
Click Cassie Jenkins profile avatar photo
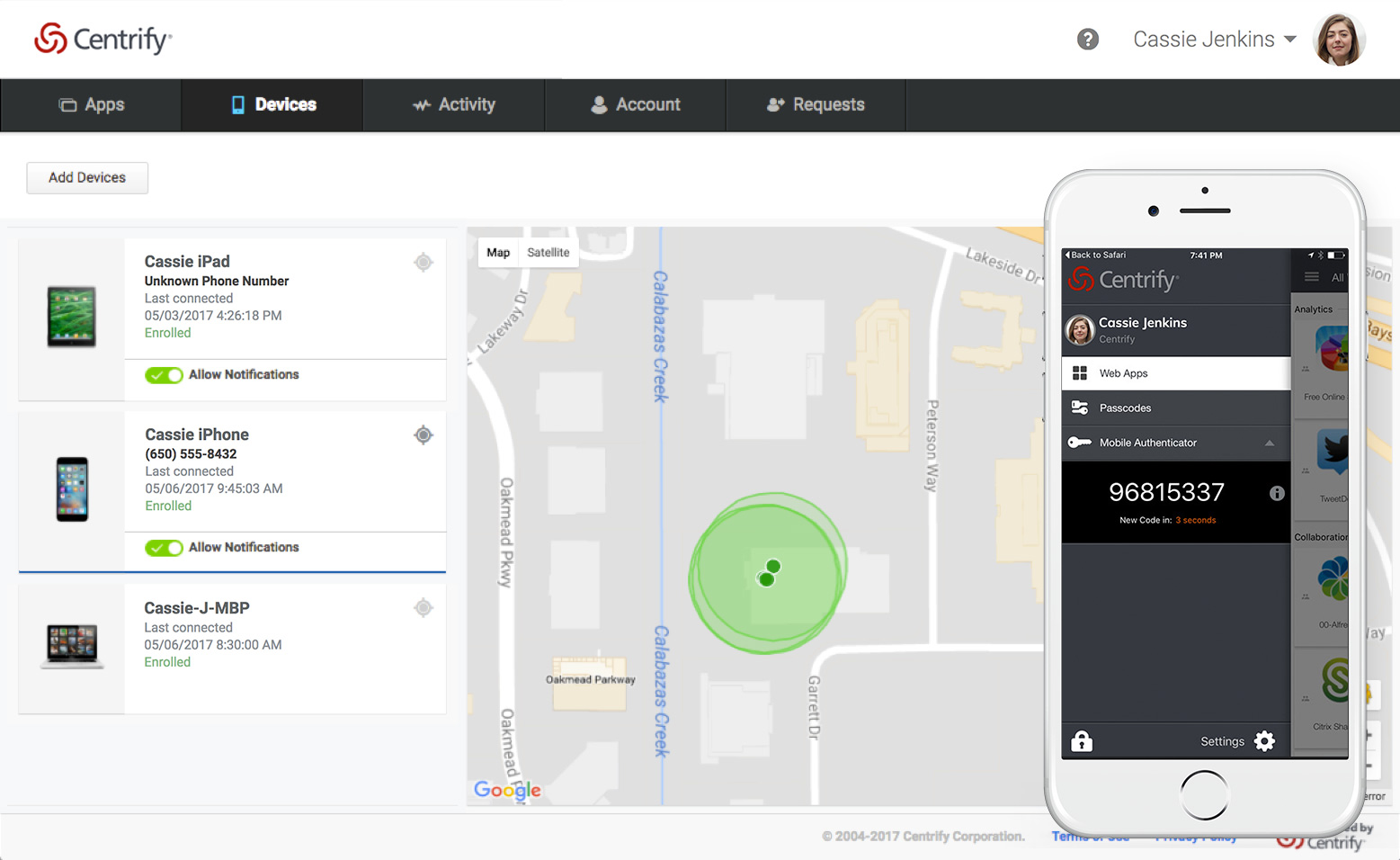coord(1339,40)
